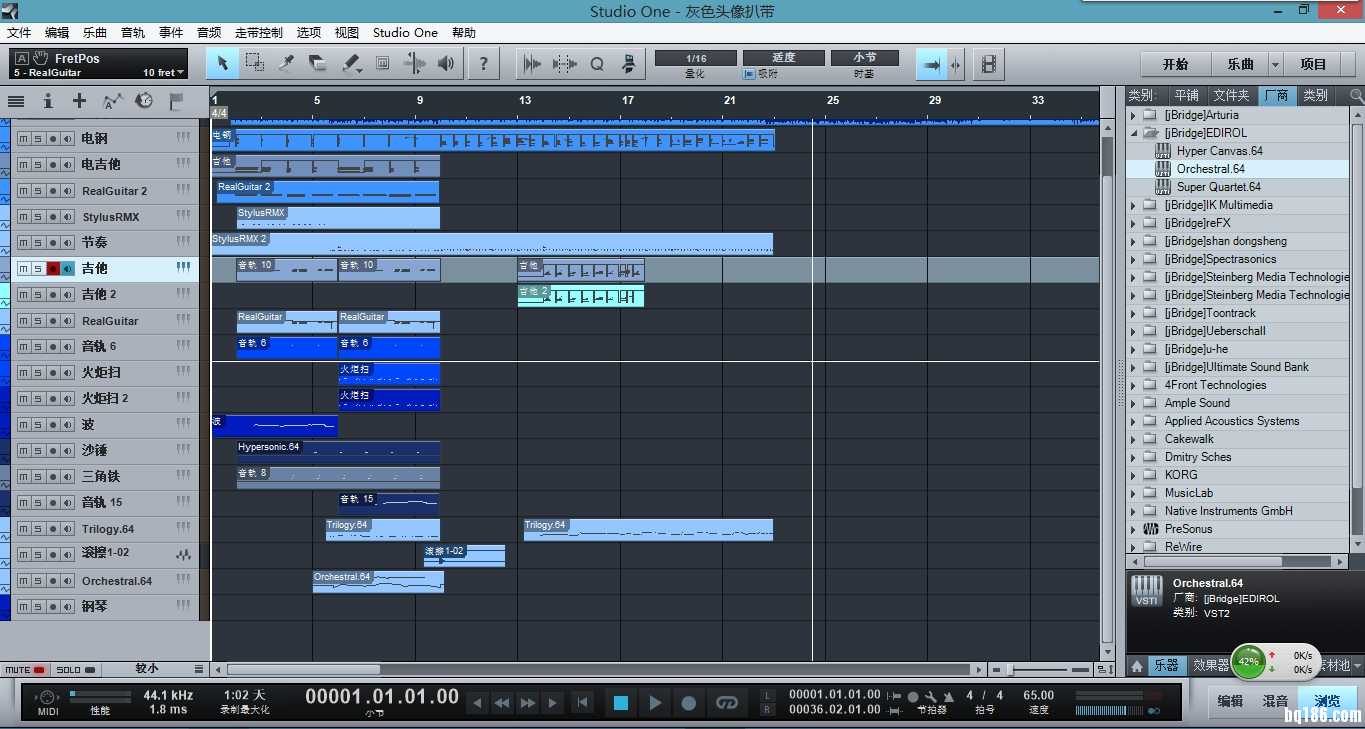Toggle monitor on RealGuitar 2 track
Image resolution: width=1365 pixels, height=729 pixels.
point(68,190)
